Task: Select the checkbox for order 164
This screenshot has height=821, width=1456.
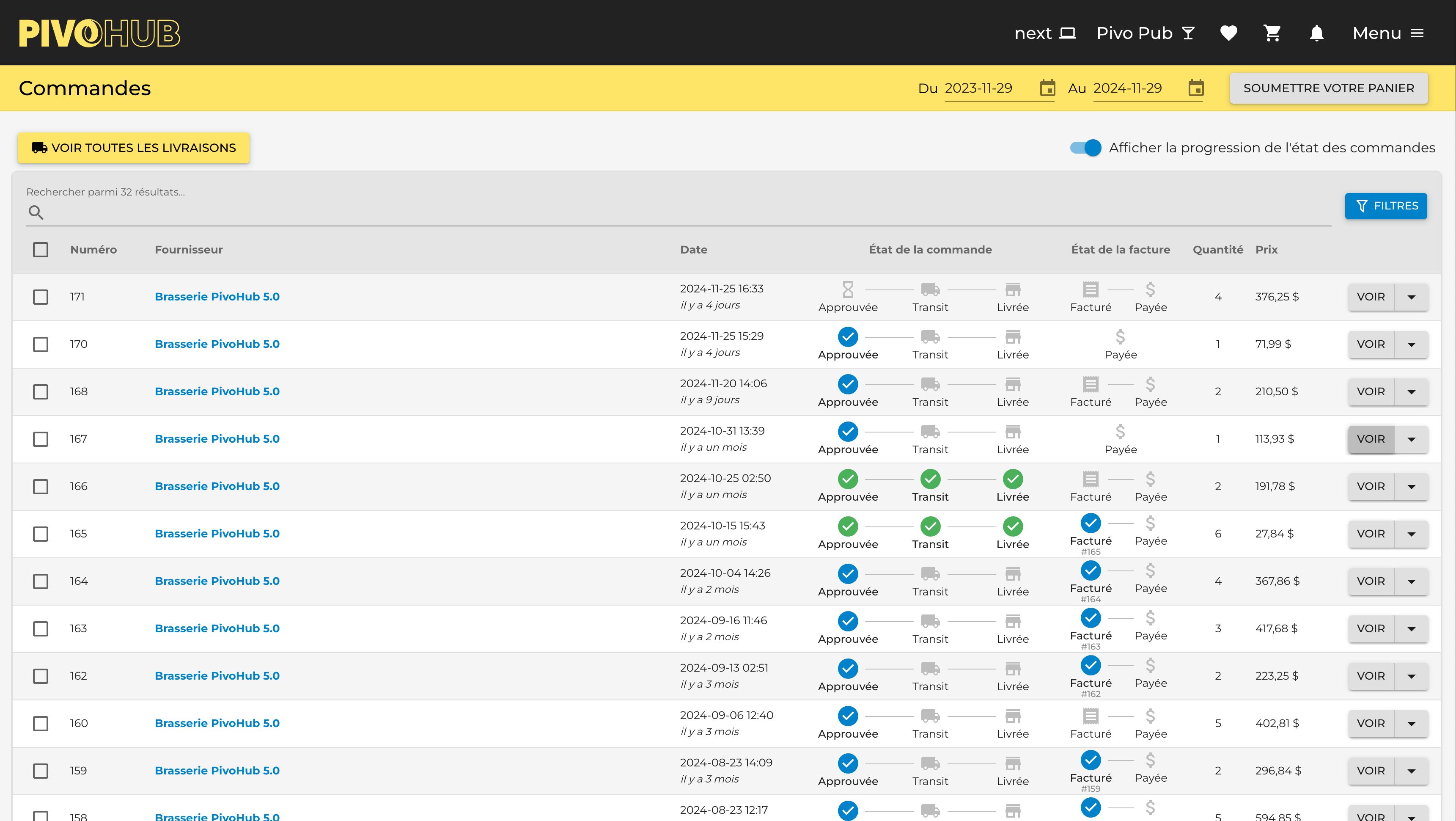Action: [40, 581]
